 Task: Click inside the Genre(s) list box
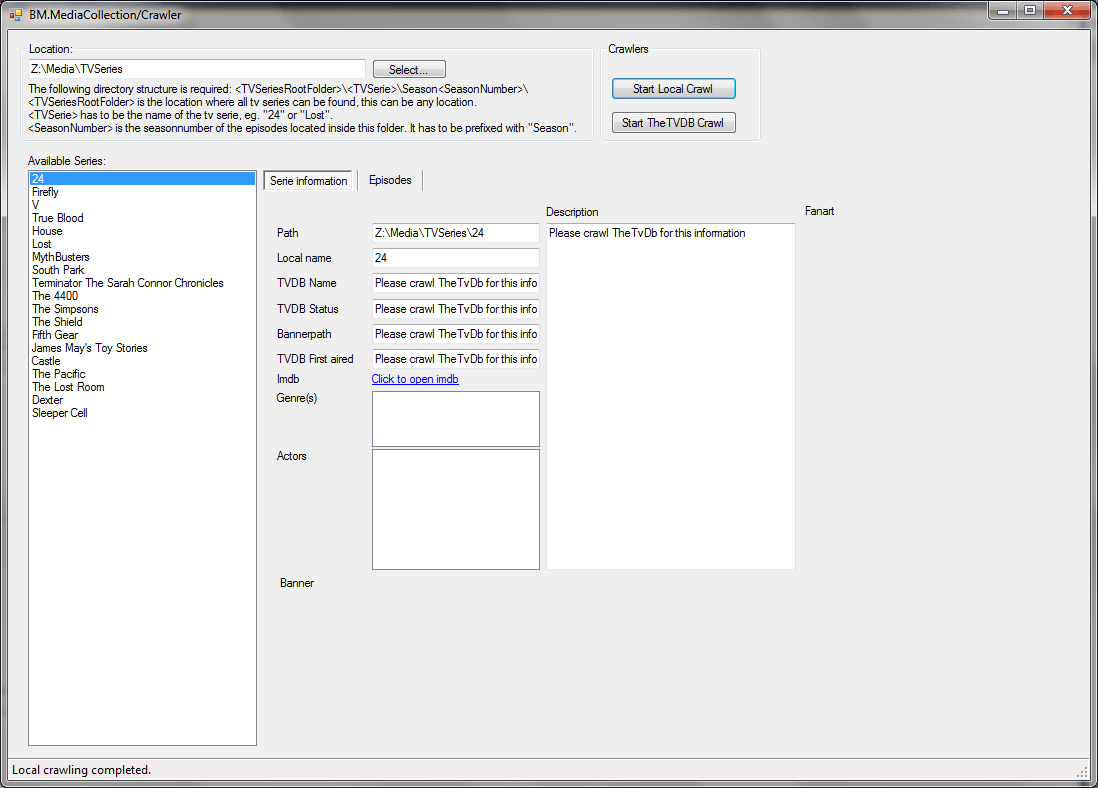456,419
